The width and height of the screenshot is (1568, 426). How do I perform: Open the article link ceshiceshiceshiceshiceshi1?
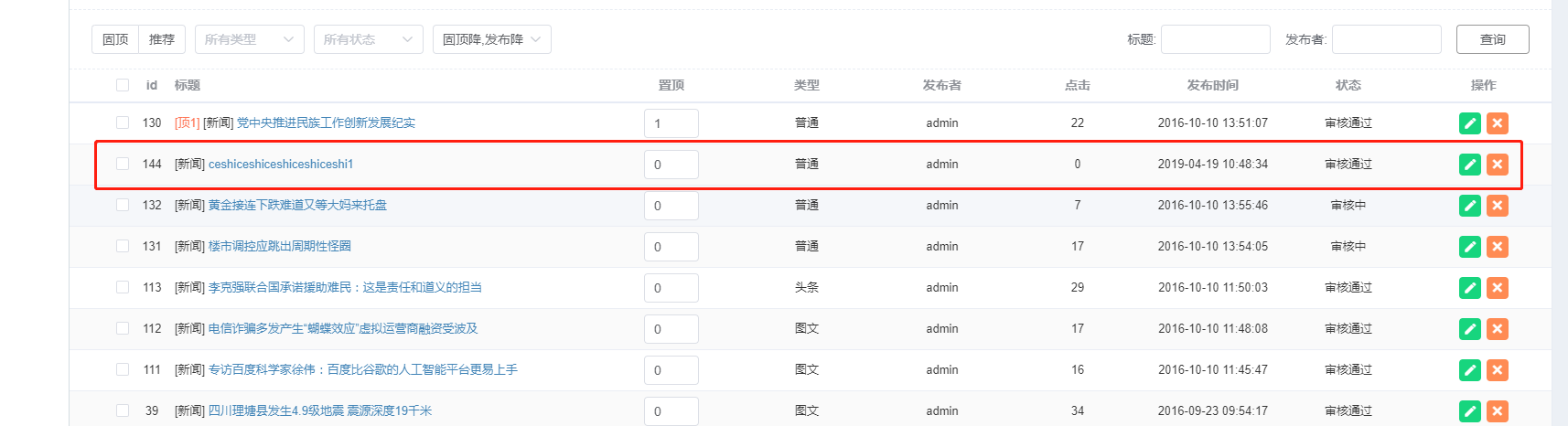(x=281, y=165)
